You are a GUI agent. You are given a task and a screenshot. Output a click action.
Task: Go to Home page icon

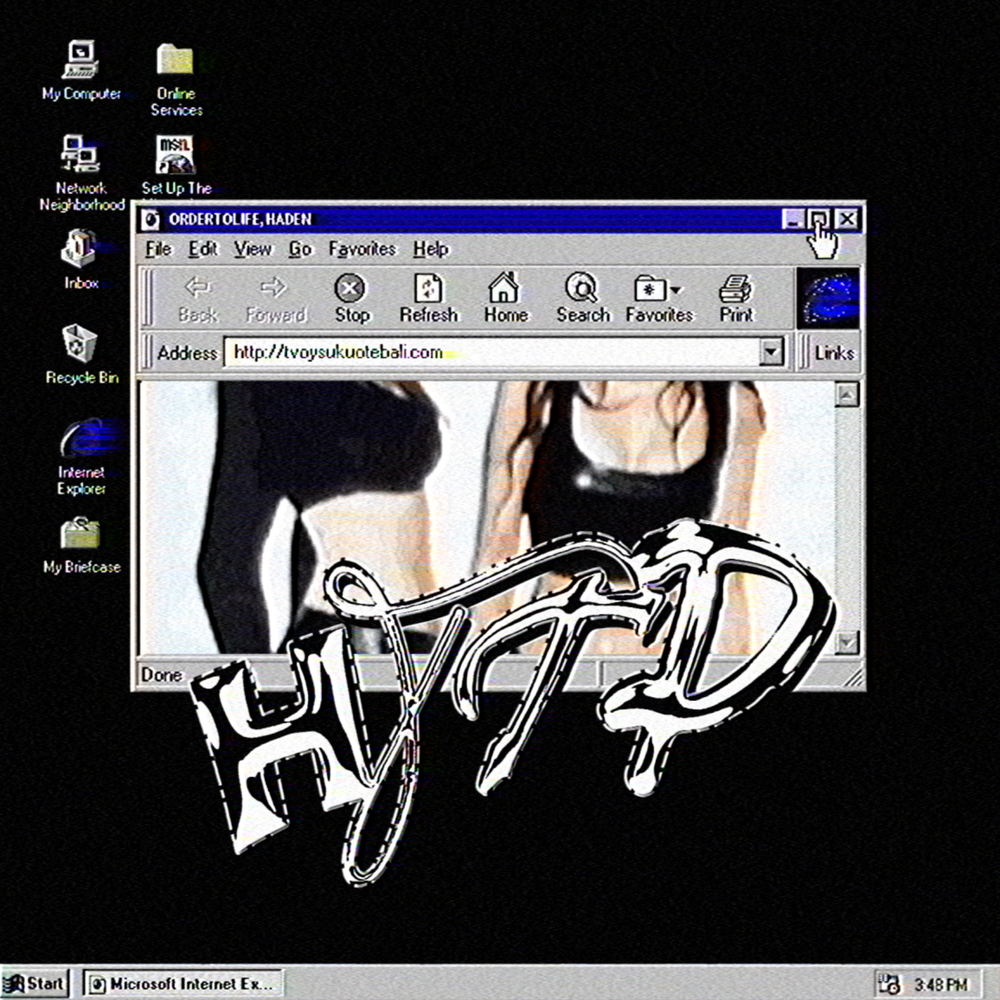click(x=505, y=290)
